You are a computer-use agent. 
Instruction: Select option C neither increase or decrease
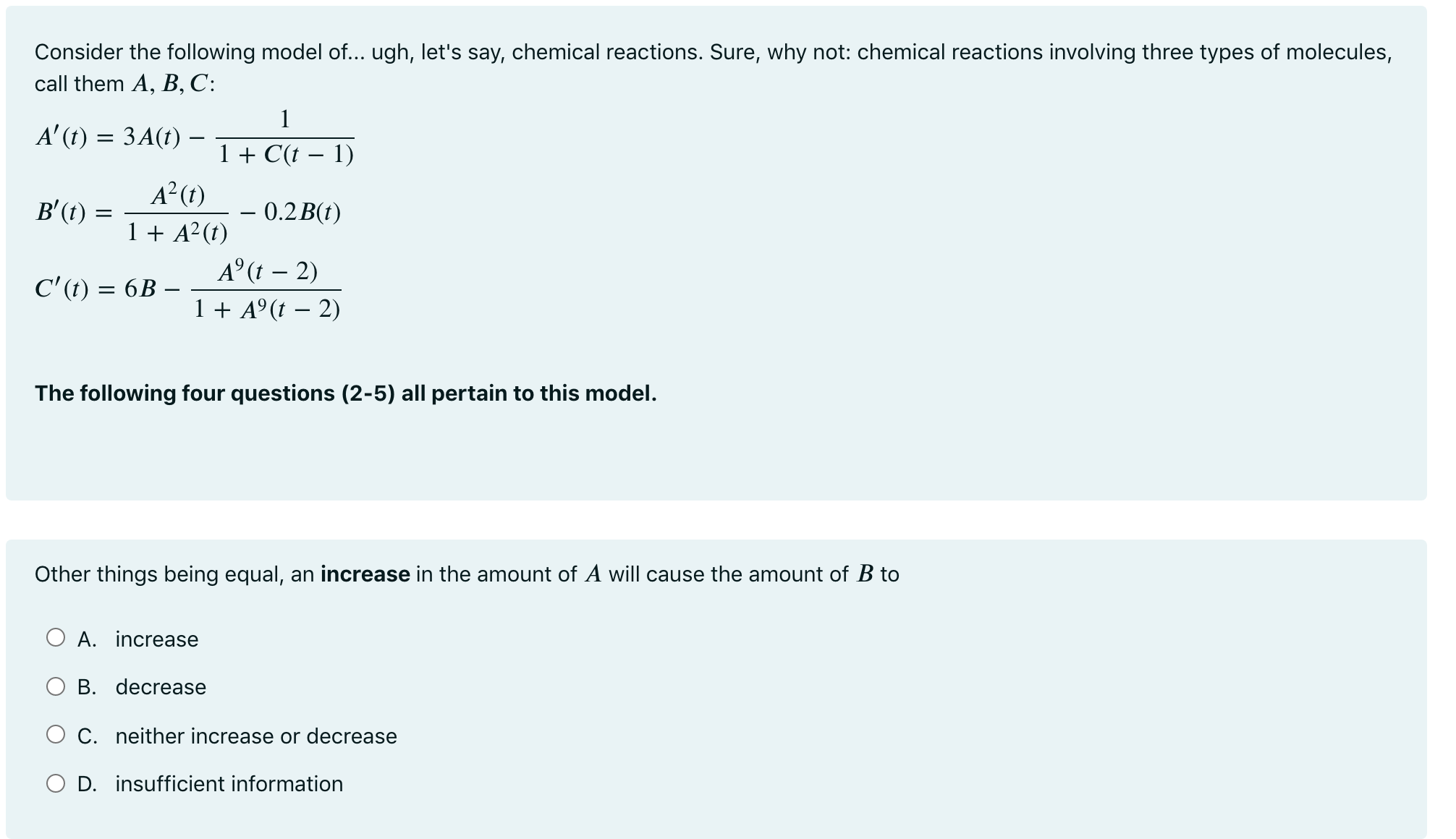coord(55,736)
